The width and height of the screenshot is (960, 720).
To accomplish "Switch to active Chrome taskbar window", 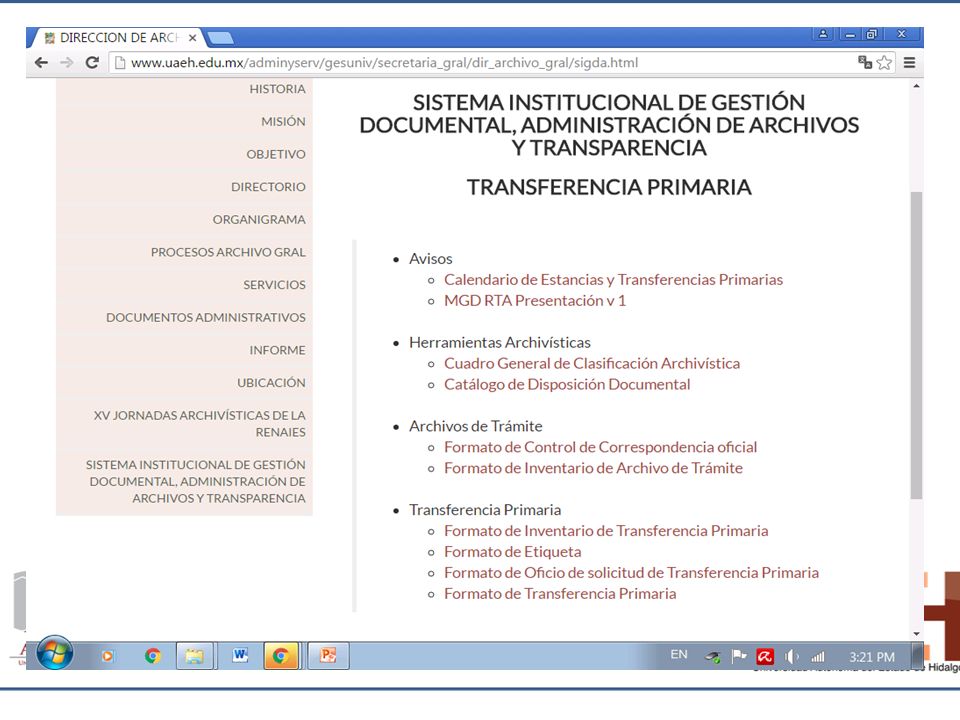I will click(281, 656).
